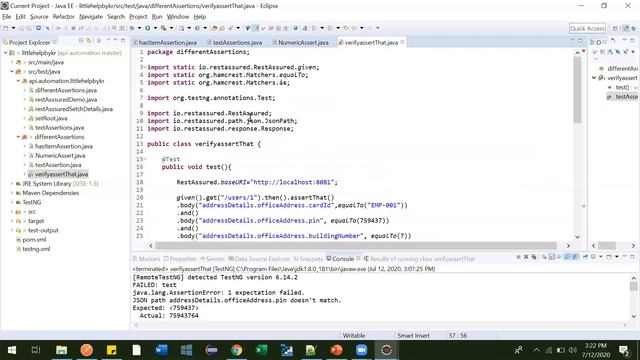The height and width of the screenshot is (360, 640).
Task: Click Open Perspective icon beside Quick Access
Action: pos(615,28)
